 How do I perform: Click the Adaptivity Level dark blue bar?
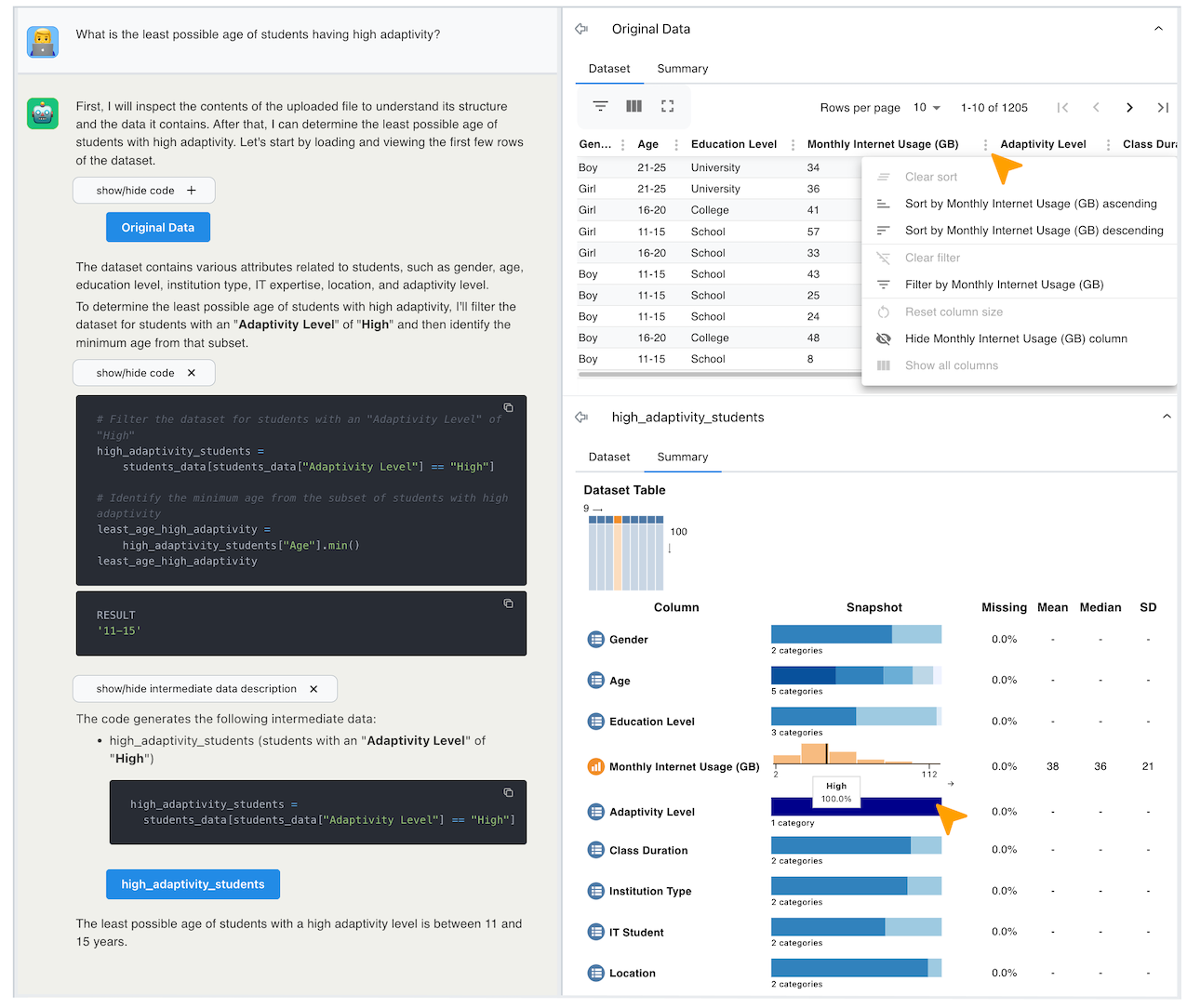coord(884,808)
